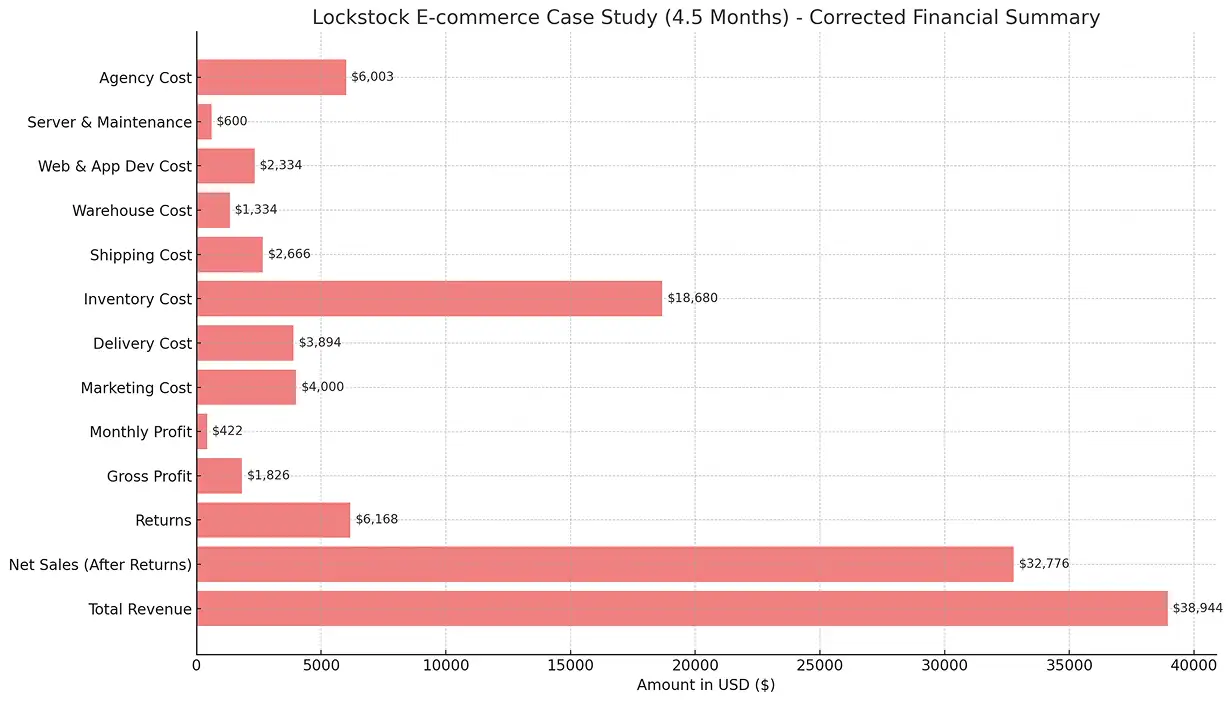The width and height of the screenshot is (1232, 702).
Task: Click the Net Sales bar
Action: pos(605,565)
